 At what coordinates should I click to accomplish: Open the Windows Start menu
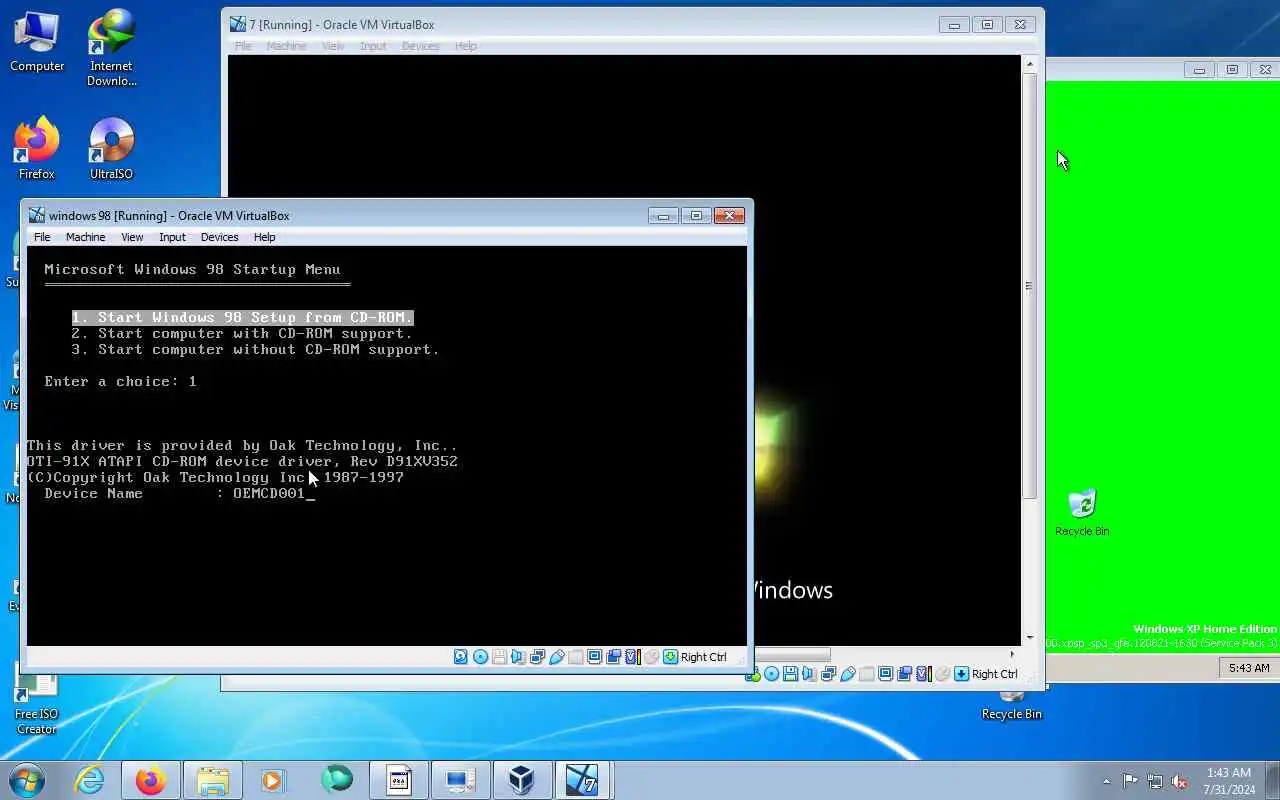click(27, 780)
